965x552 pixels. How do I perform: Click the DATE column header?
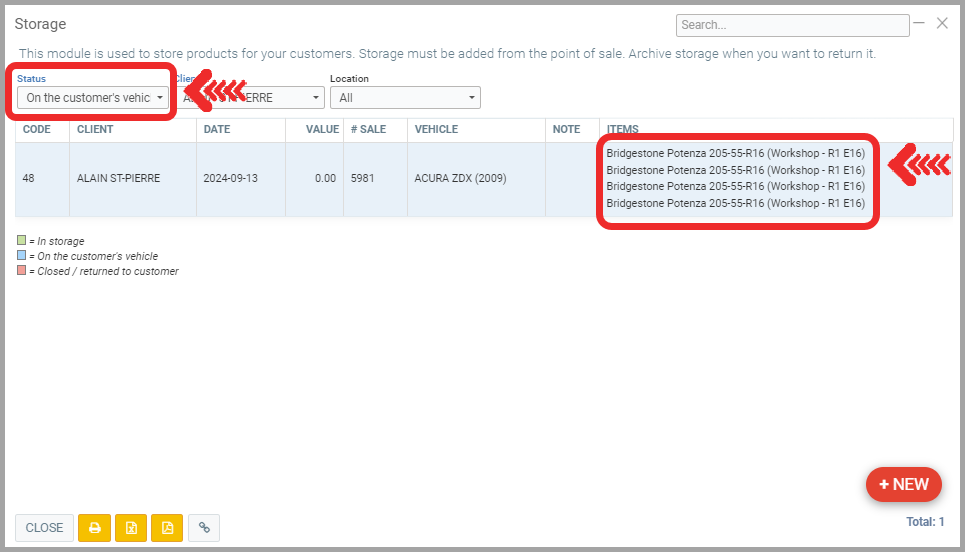(x=217, y=130)
